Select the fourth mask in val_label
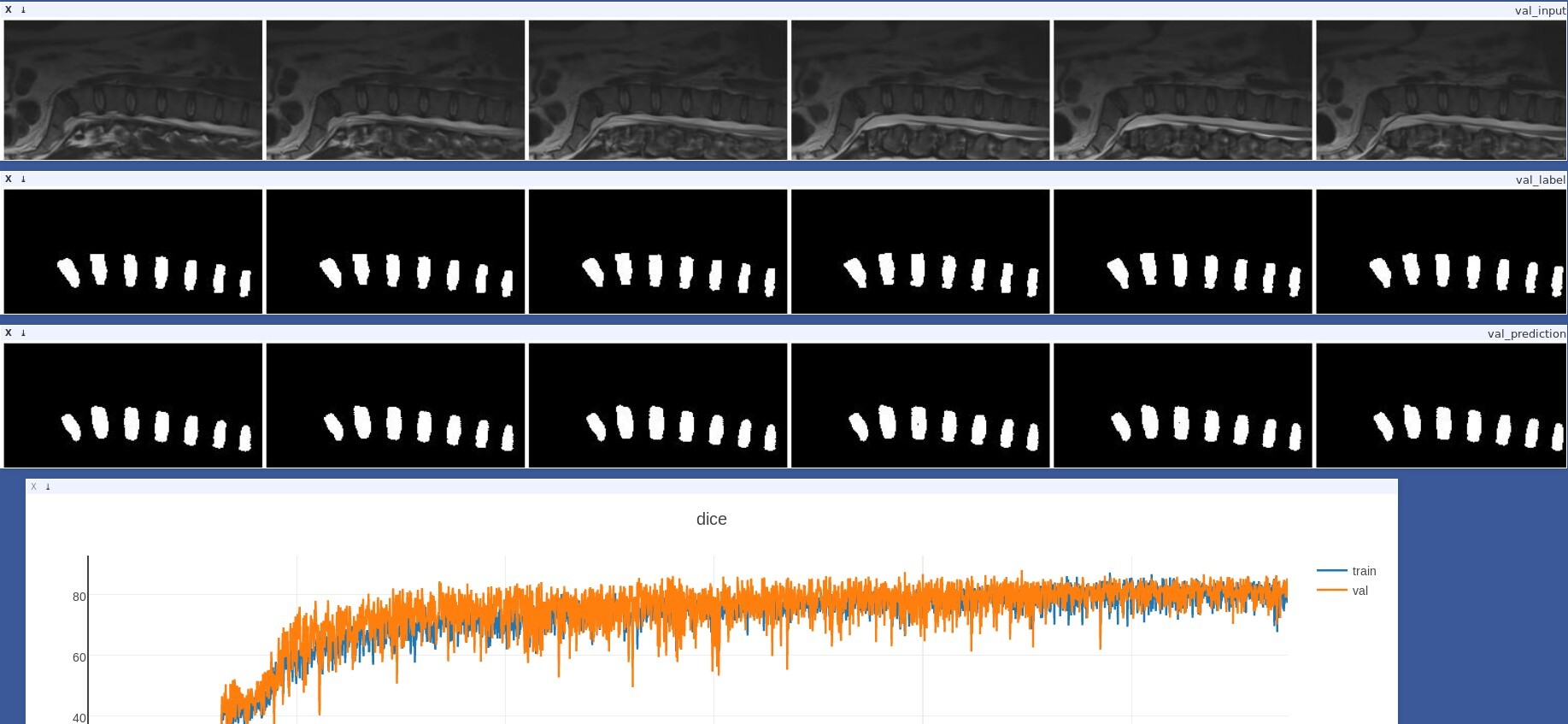1568x724 pixels. pos(920,251)
